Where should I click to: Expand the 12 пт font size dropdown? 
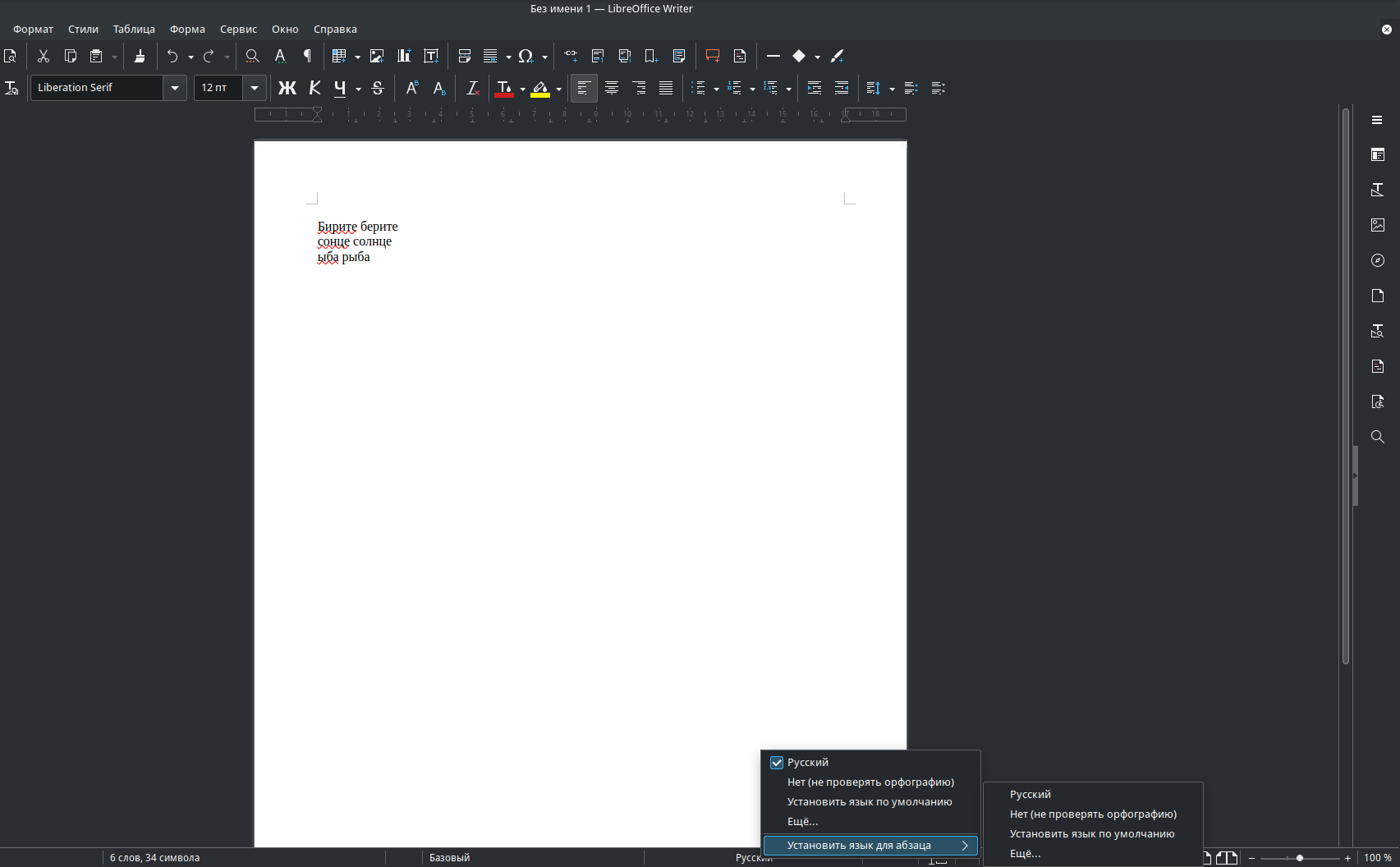(255, 88)
